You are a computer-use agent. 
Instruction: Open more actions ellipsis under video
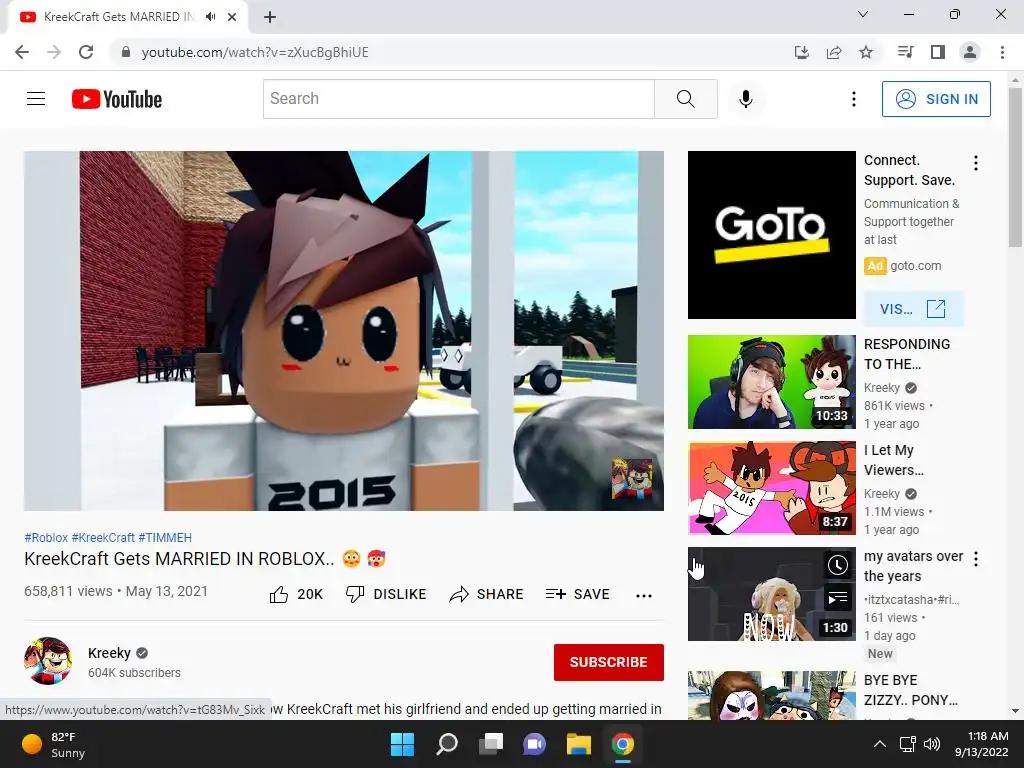[644, 596]
